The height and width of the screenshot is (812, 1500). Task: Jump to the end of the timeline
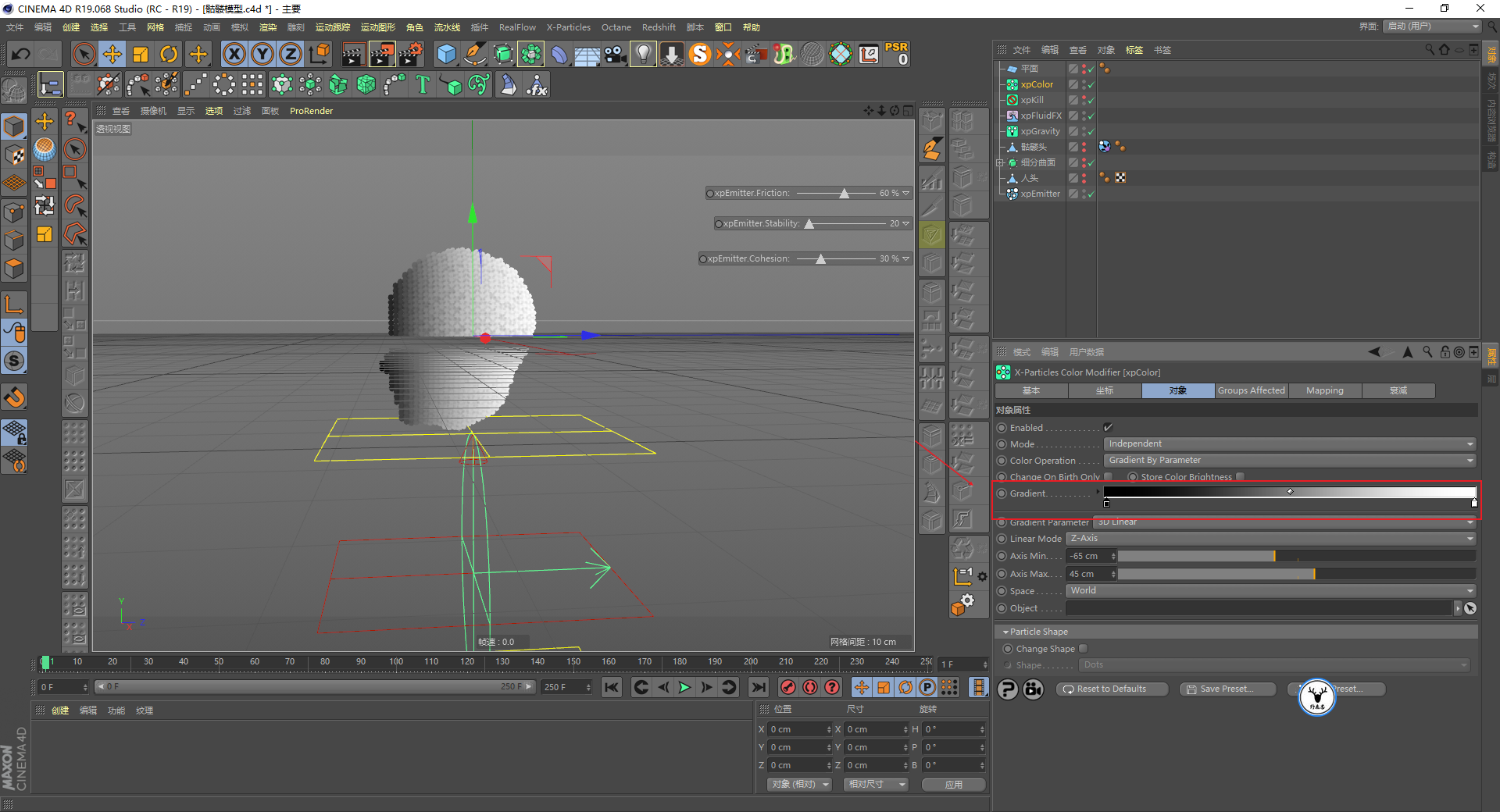pos(758,687)
